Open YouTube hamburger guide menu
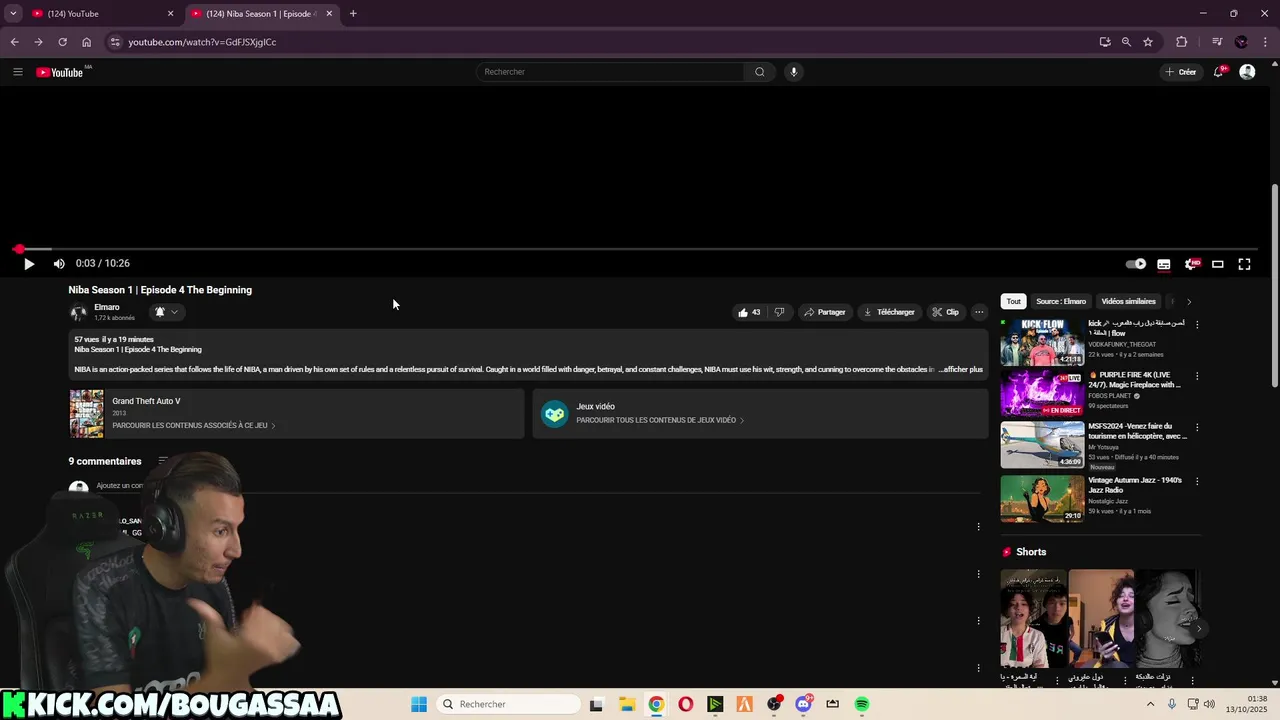1280x720 pixels. coord(18,72)
